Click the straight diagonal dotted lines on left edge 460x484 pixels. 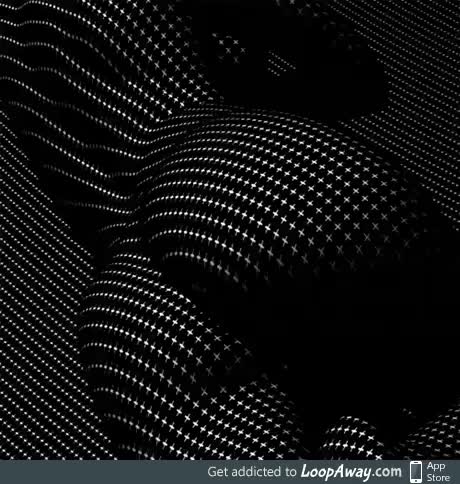point(33,300)
